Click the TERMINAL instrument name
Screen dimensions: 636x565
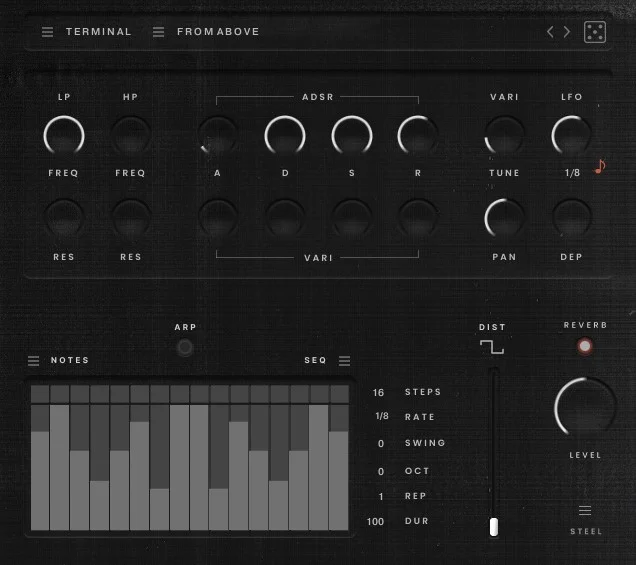point(99,32)
